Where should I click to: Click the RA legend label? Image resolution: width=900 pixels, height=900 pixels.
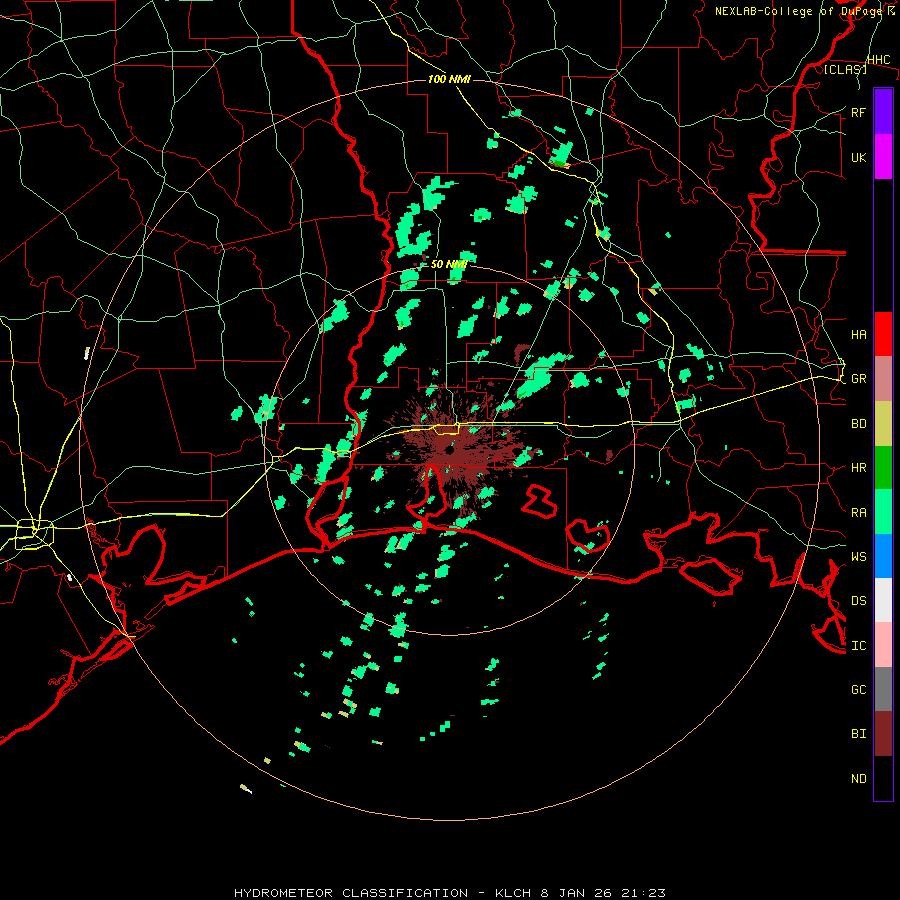point(858,512)
